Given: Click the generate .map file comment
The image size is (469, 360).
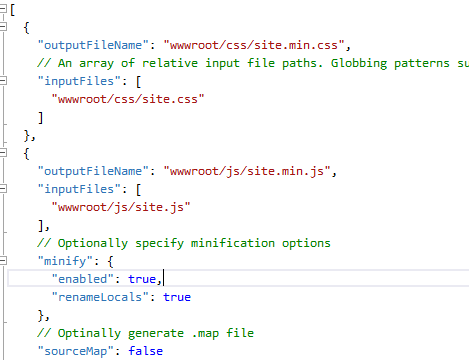Looking at the screenshot, I should pyautogui.click(x=145, y=333).
